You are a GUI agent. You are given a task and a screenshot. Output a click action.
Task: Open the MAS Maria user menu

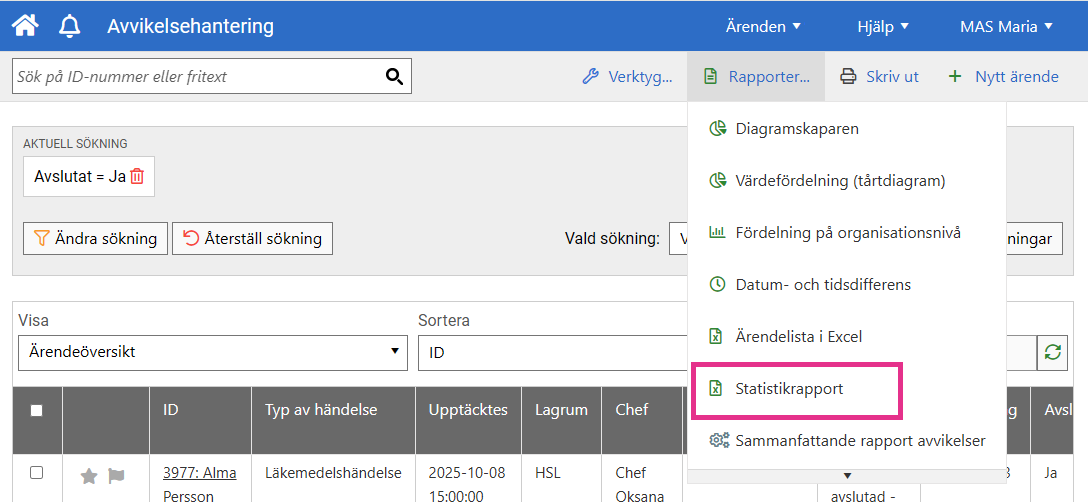coord(1006,26)
